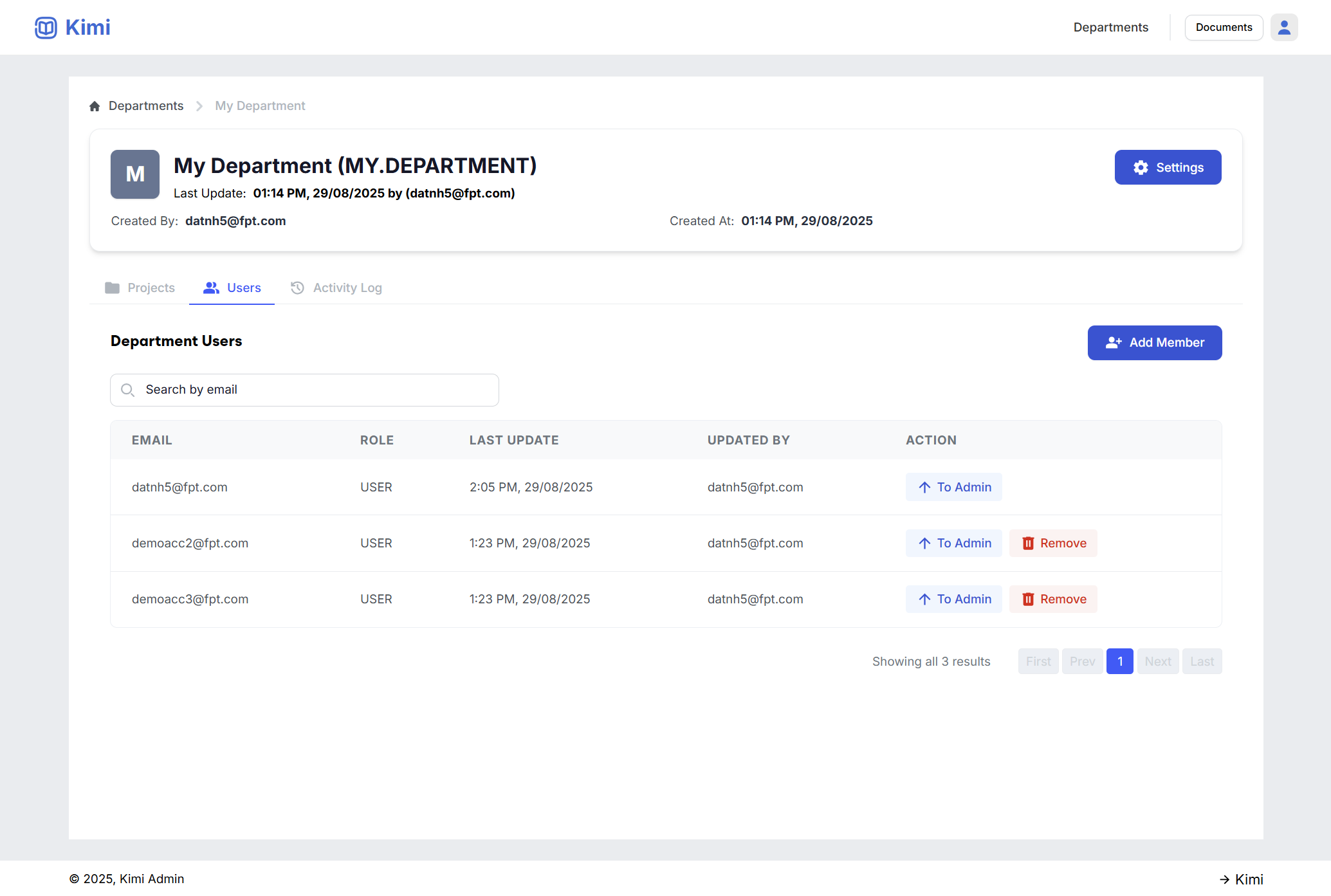Click My Department breadcrumb text

[x=260, y=106]
